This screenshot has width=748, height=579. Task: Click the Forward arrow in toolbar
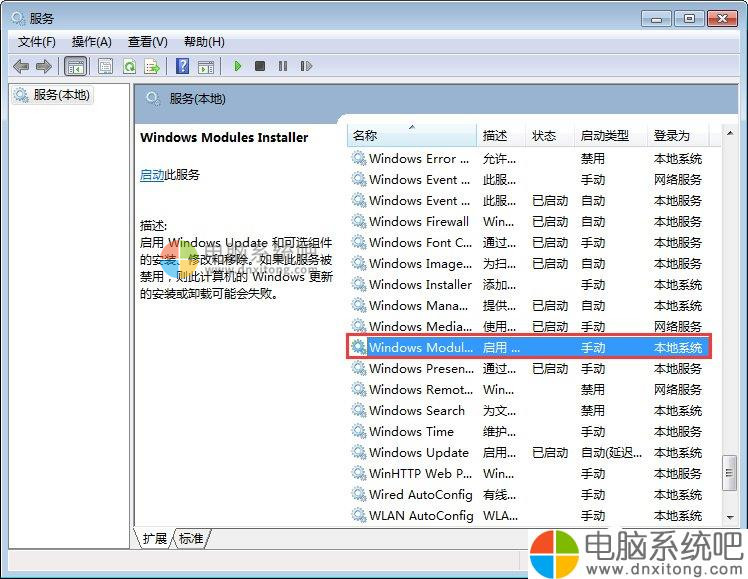coord(43,66)
